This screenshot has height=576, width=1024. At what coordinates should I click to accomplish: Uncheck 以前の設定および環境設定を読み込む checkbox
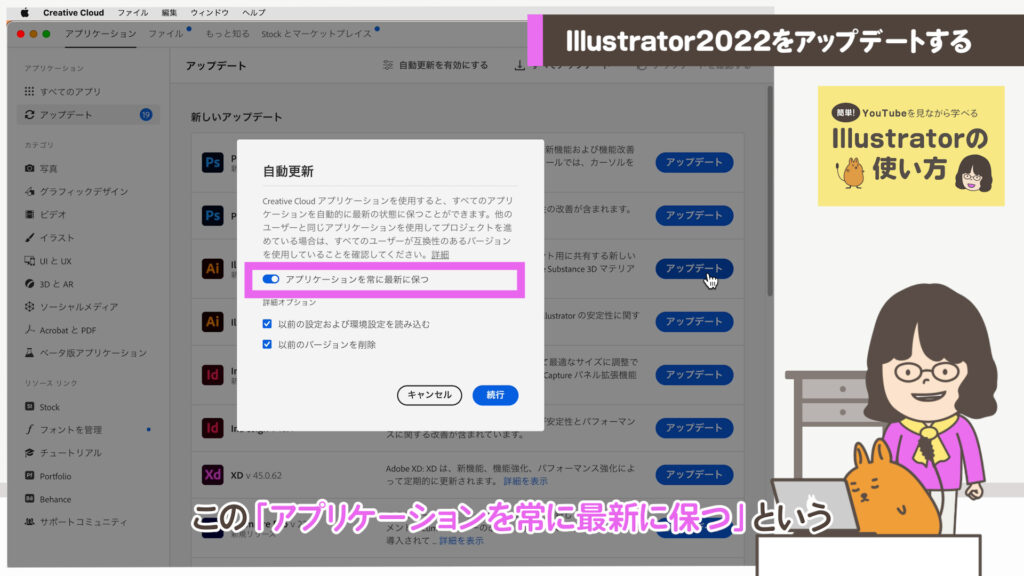(267, 324)
